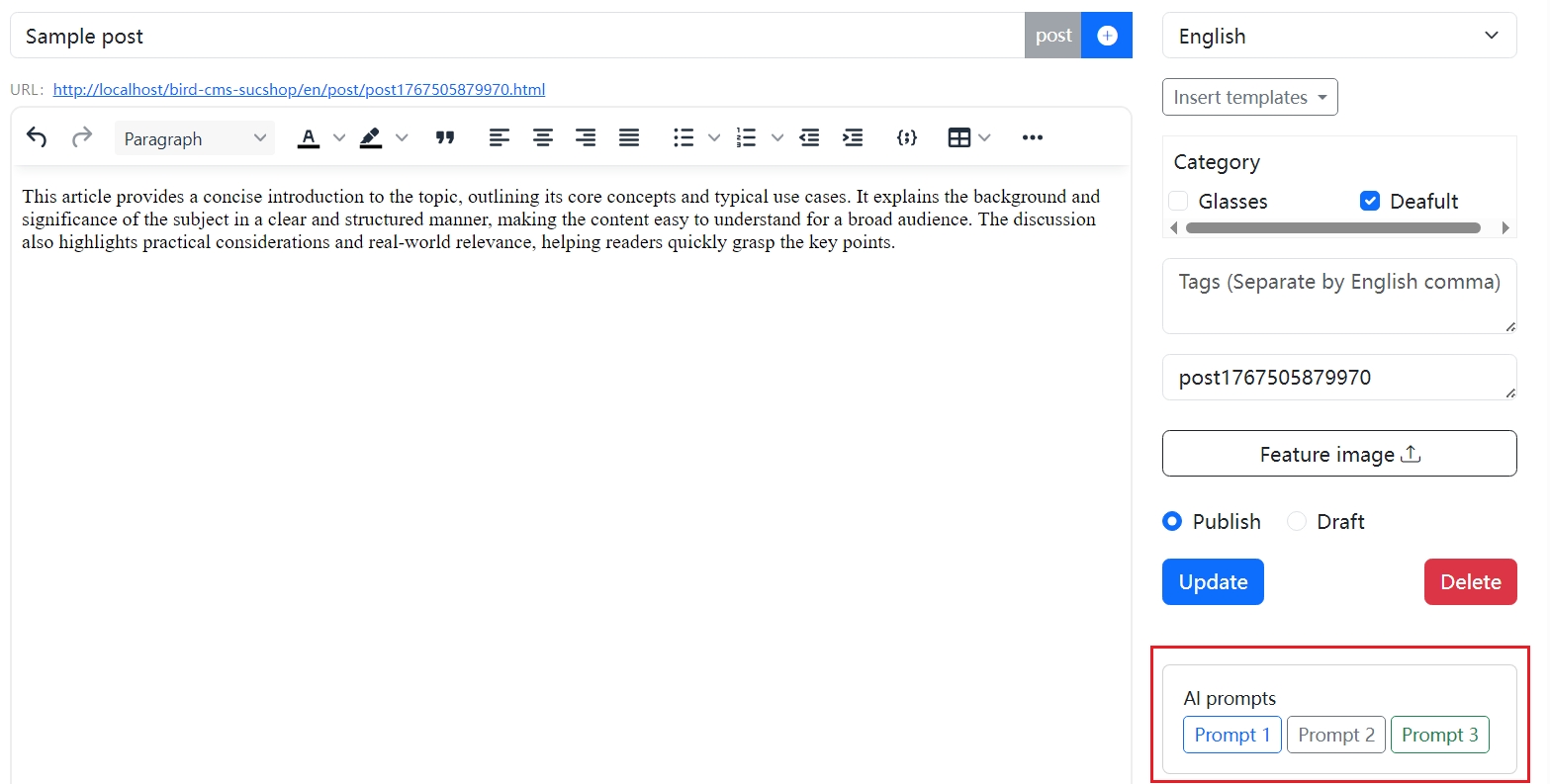Click the block quote icon
The image size is (1550, 784).
pos(445,137)
